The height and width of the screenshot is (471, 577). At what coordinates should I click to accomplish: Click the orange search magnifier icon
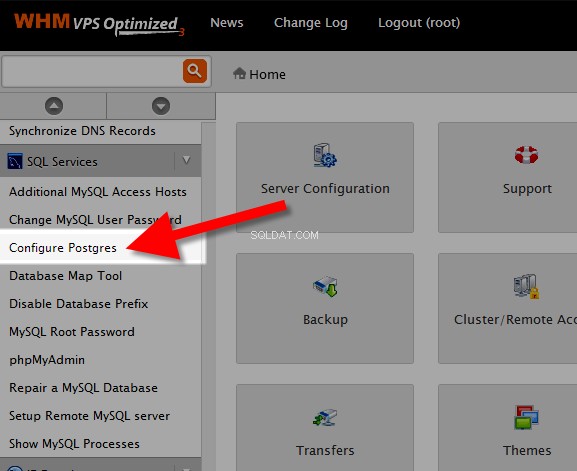[x=195, y=71]
